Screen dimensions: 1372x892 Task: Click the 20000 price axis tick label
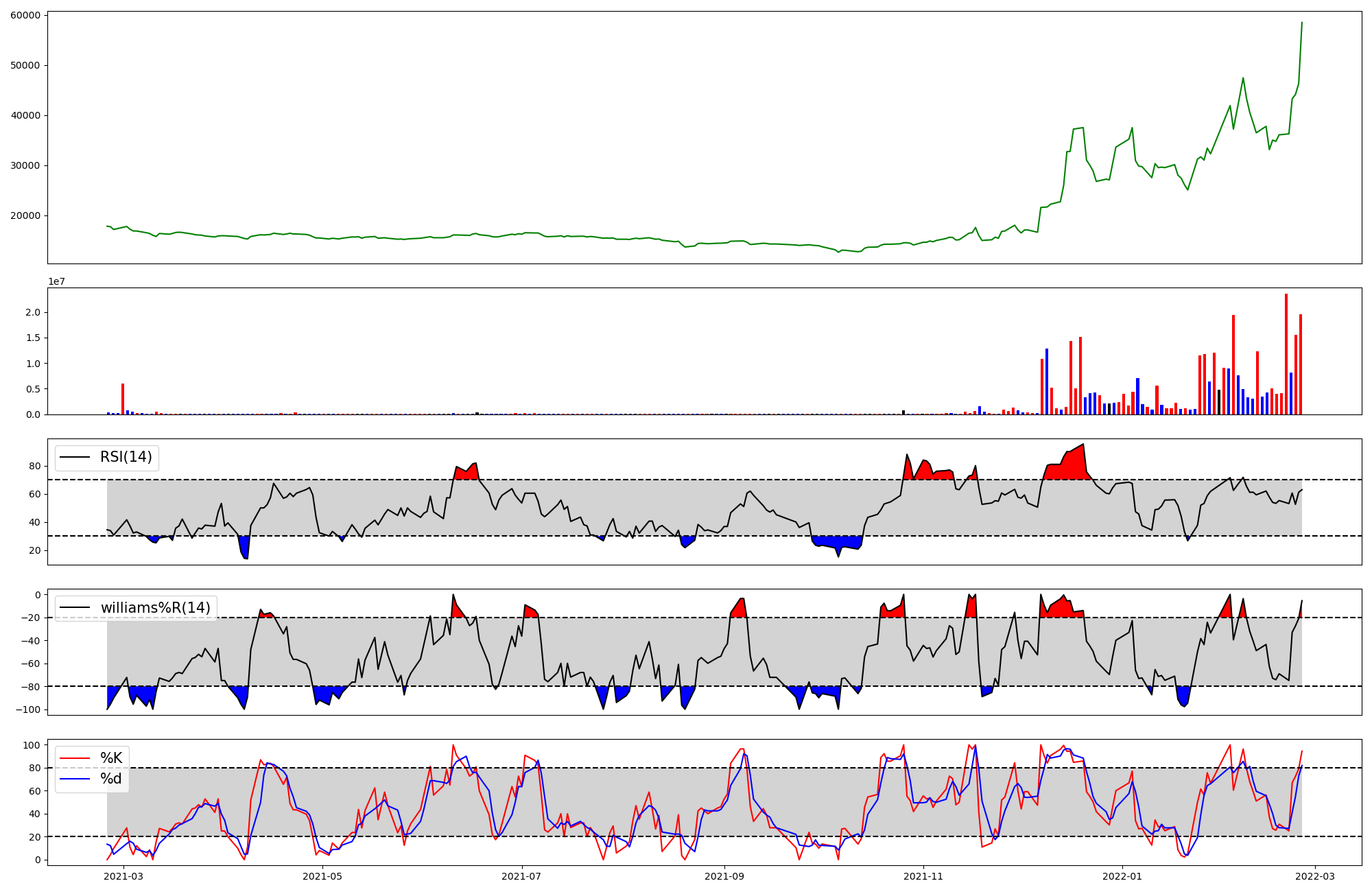(x=25, y=215)
